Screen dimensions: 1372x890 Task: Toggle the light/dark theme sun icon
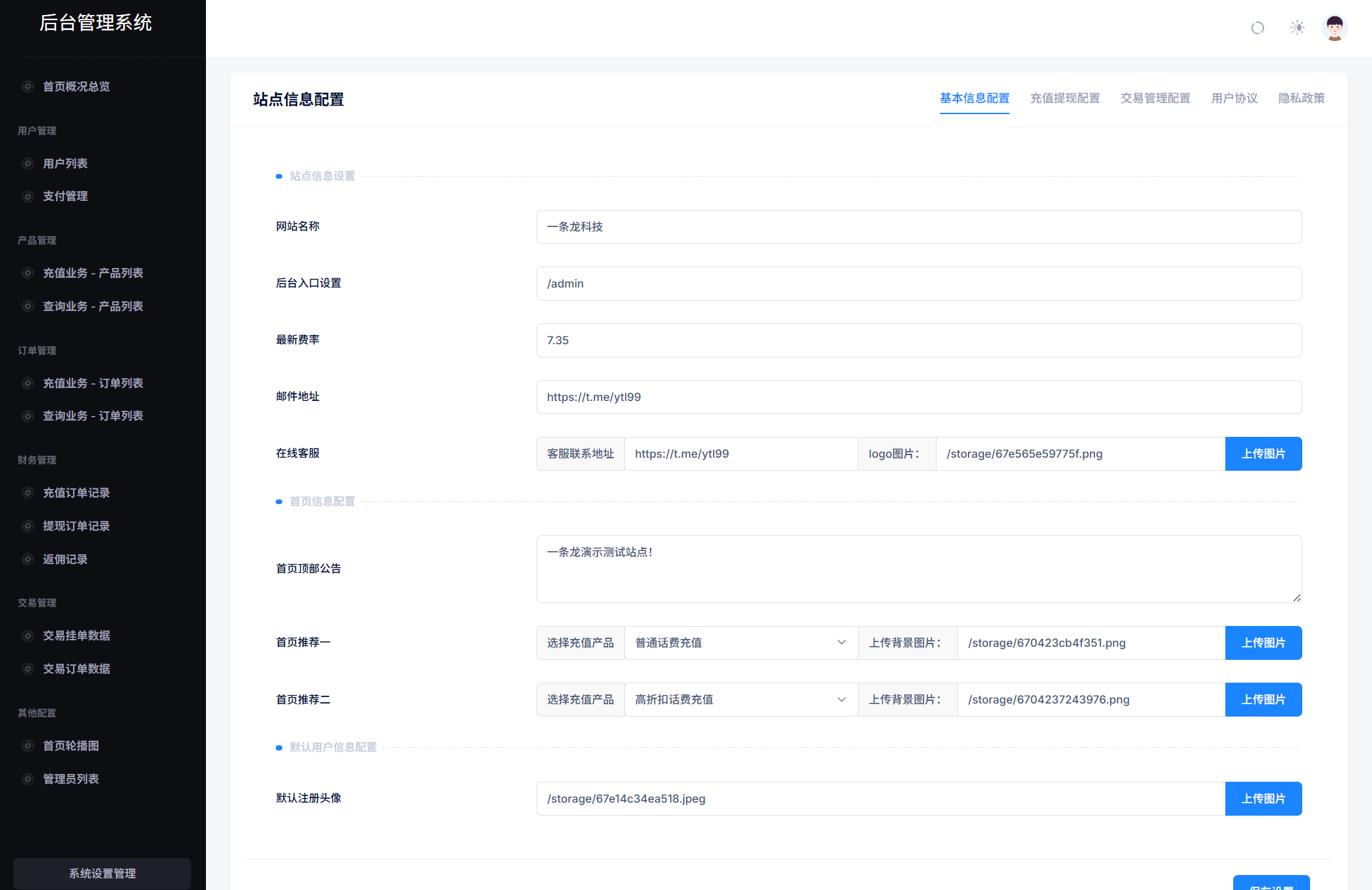(x=1297, y=28)
